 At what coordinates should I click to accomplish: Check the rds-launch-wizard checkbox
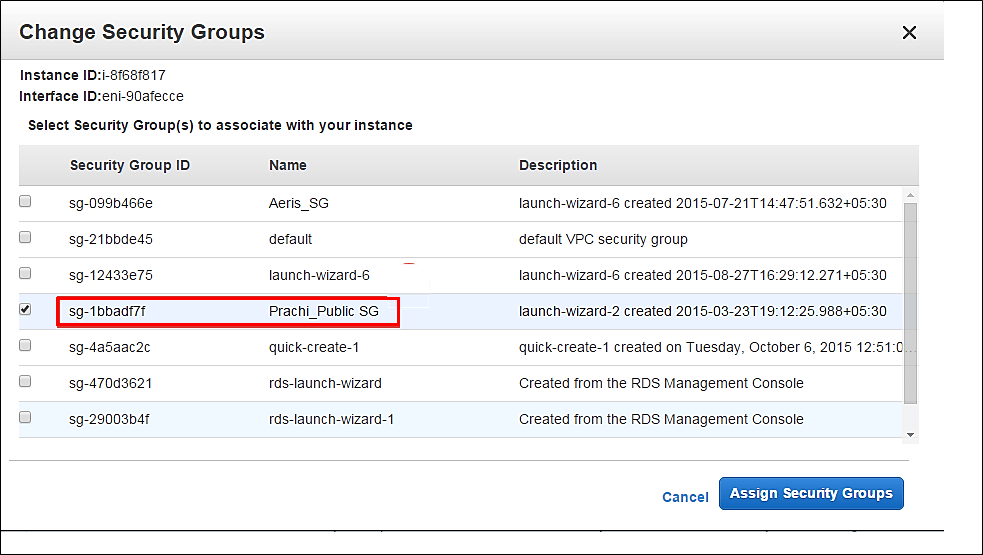(26, 381)
